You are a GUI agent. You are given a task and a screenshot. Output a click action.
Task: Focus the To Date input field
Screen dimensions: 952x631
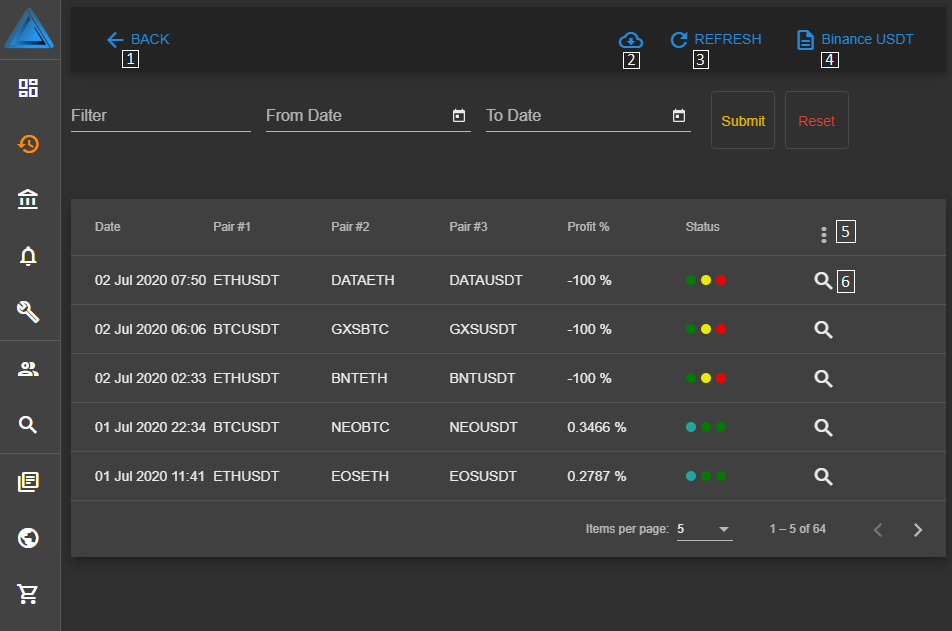pyautogui.click(x=588, y=116)
